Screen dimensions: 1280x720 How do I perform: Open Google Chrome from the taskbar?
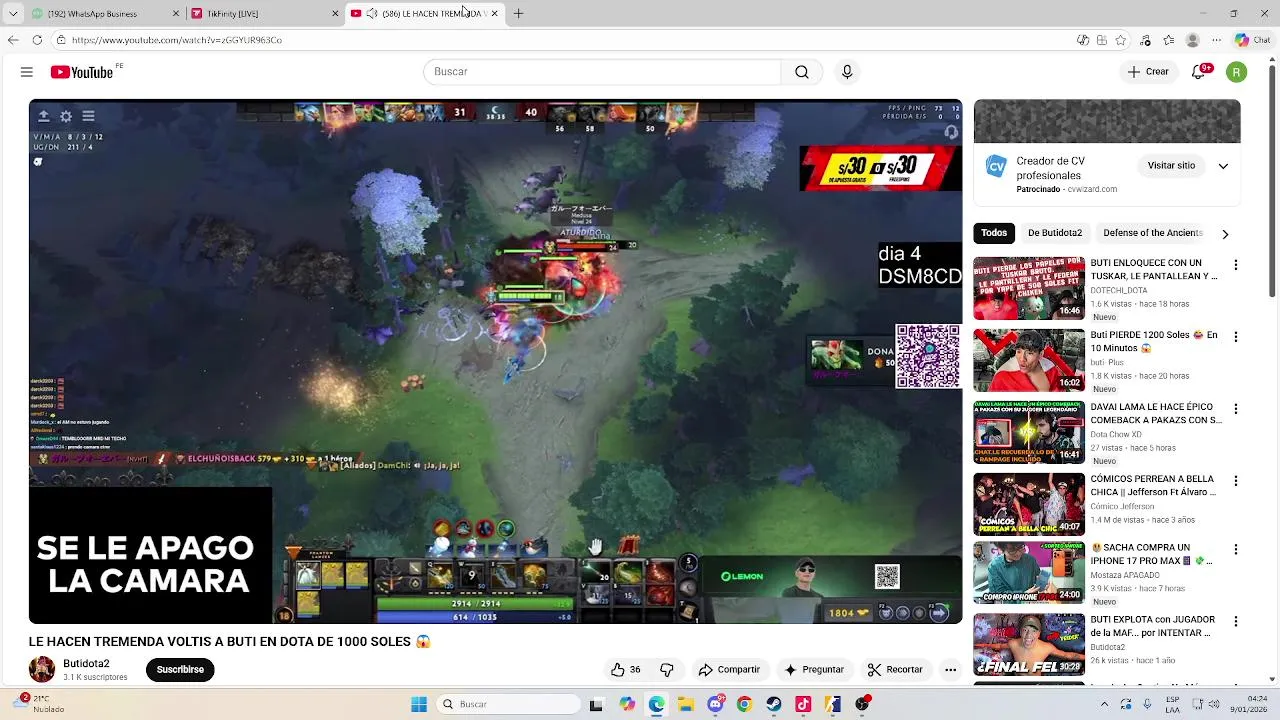[x=744, y=704]
